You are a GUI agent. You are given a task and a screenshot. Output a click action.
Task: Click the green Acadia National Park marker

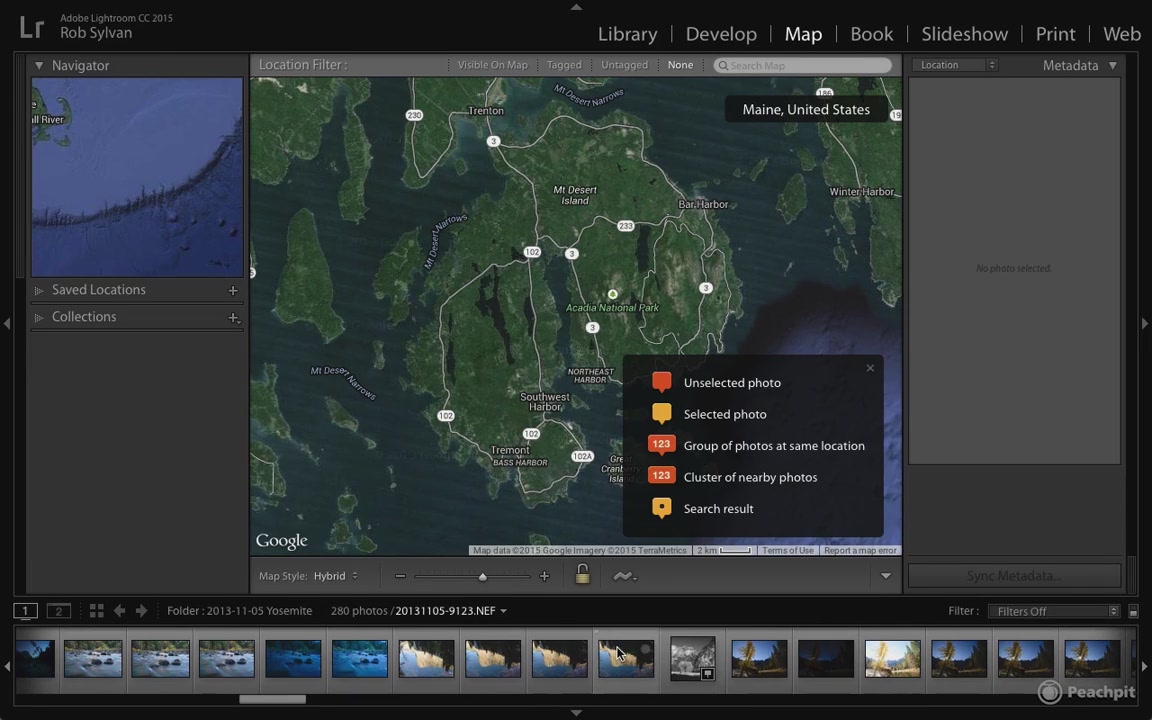click(612, 295)
